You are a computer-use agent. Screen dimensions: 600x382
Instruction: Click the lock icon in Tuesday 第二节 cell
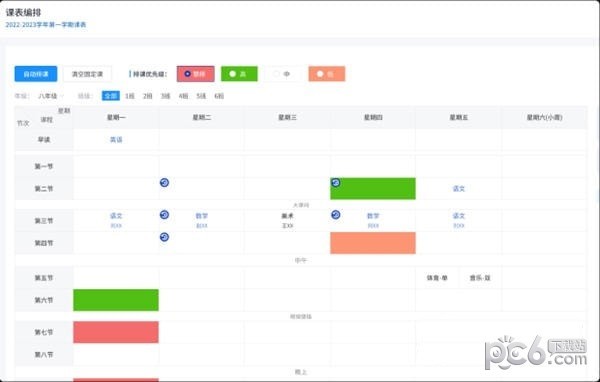point(165,183)
